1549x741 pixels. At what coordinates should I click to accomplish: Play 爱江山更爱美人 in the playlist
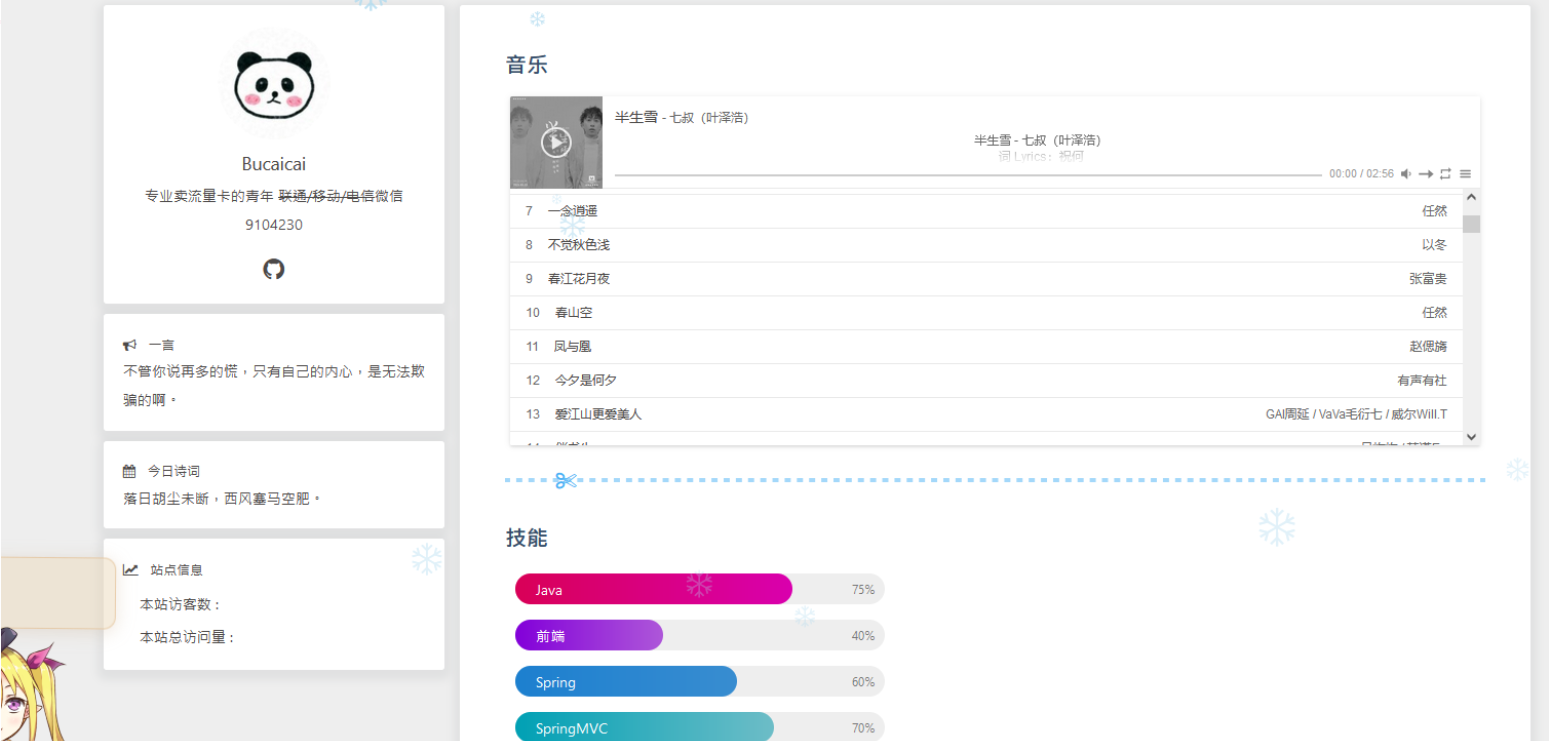point(597,414)
